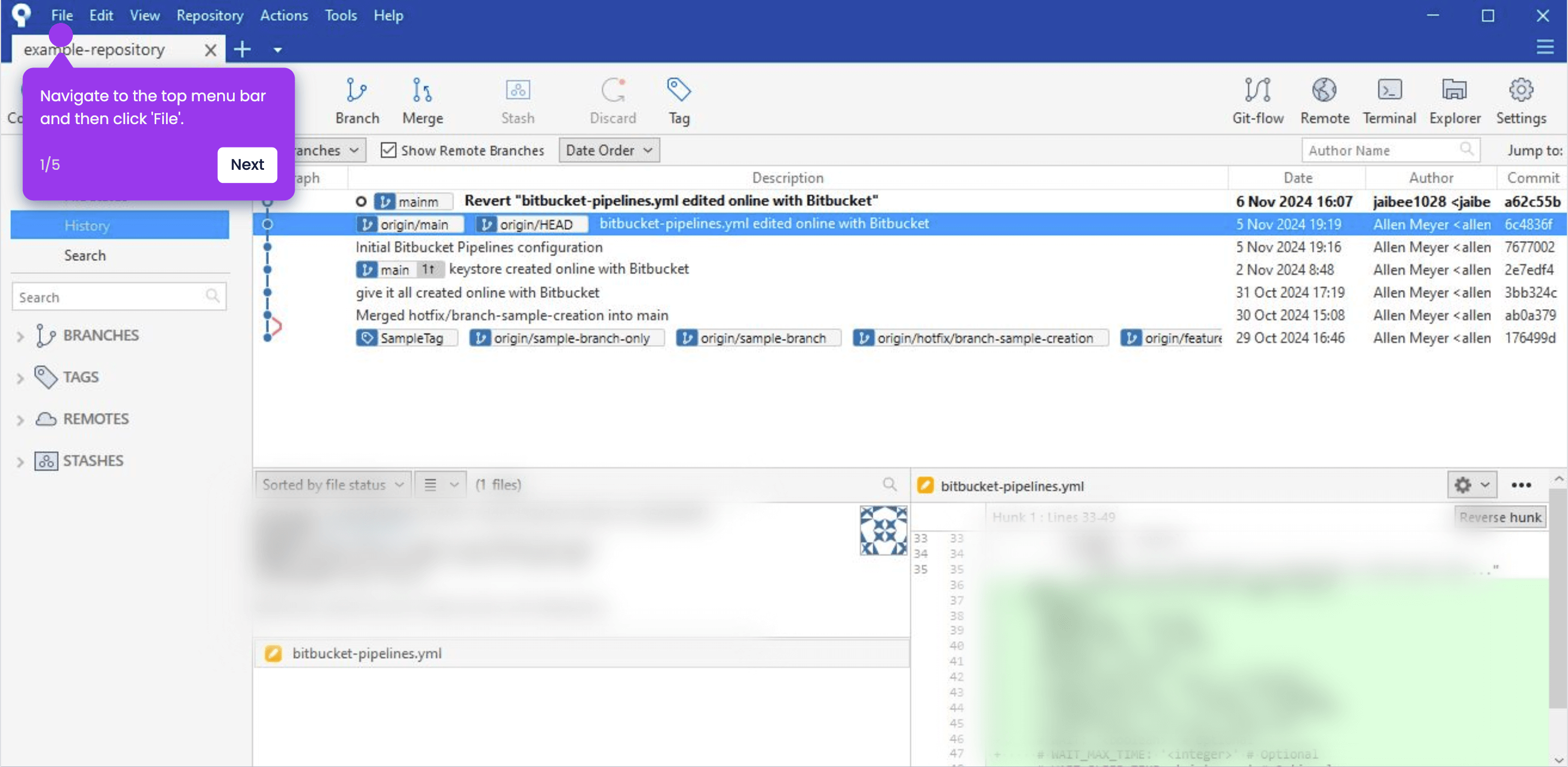
Task: Open repository Settings gear
Action: click(x=1521, y=101)
